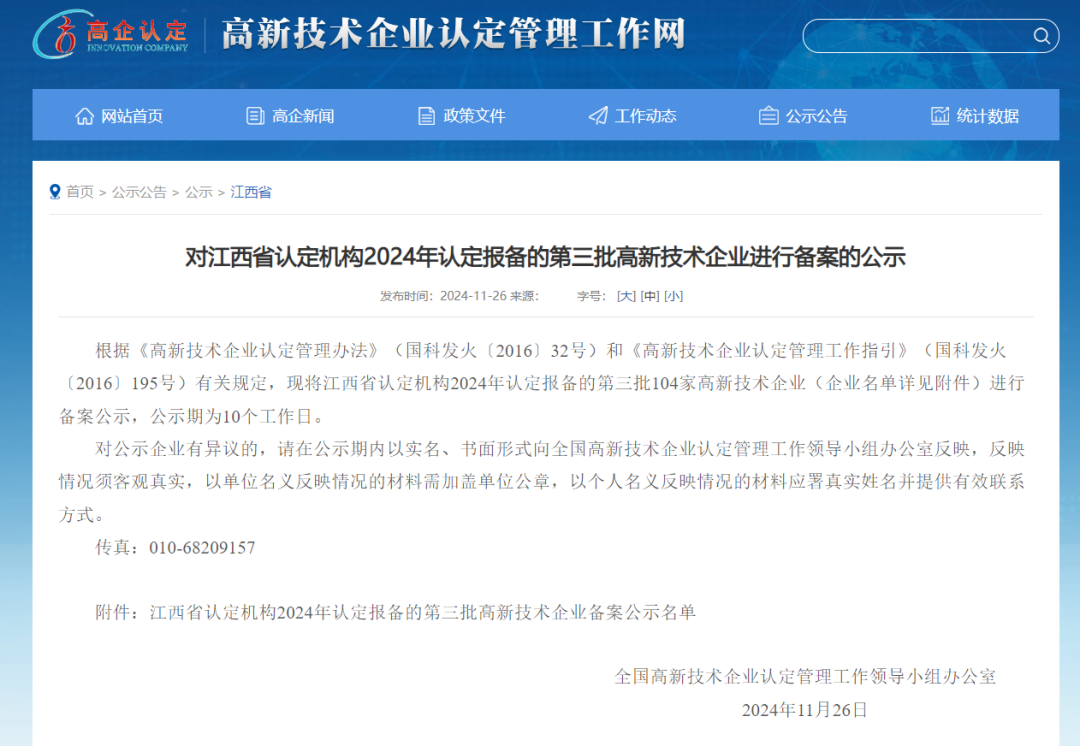This screenshot has width=1080, height=746.
Task: Set font size to medium [中]
Action: [x=650, y=296]
